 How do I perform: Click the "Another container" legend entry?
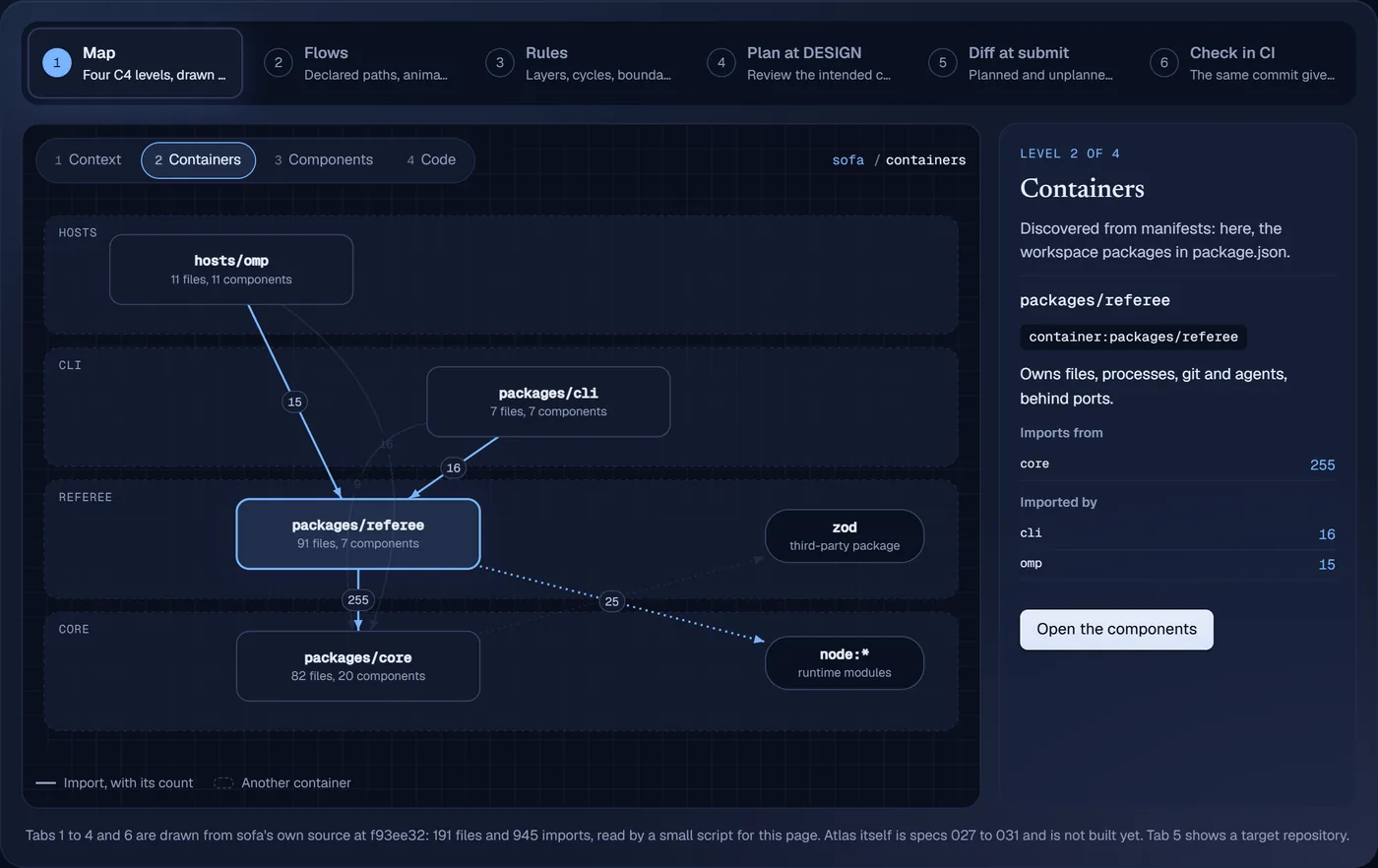(282, 783)
